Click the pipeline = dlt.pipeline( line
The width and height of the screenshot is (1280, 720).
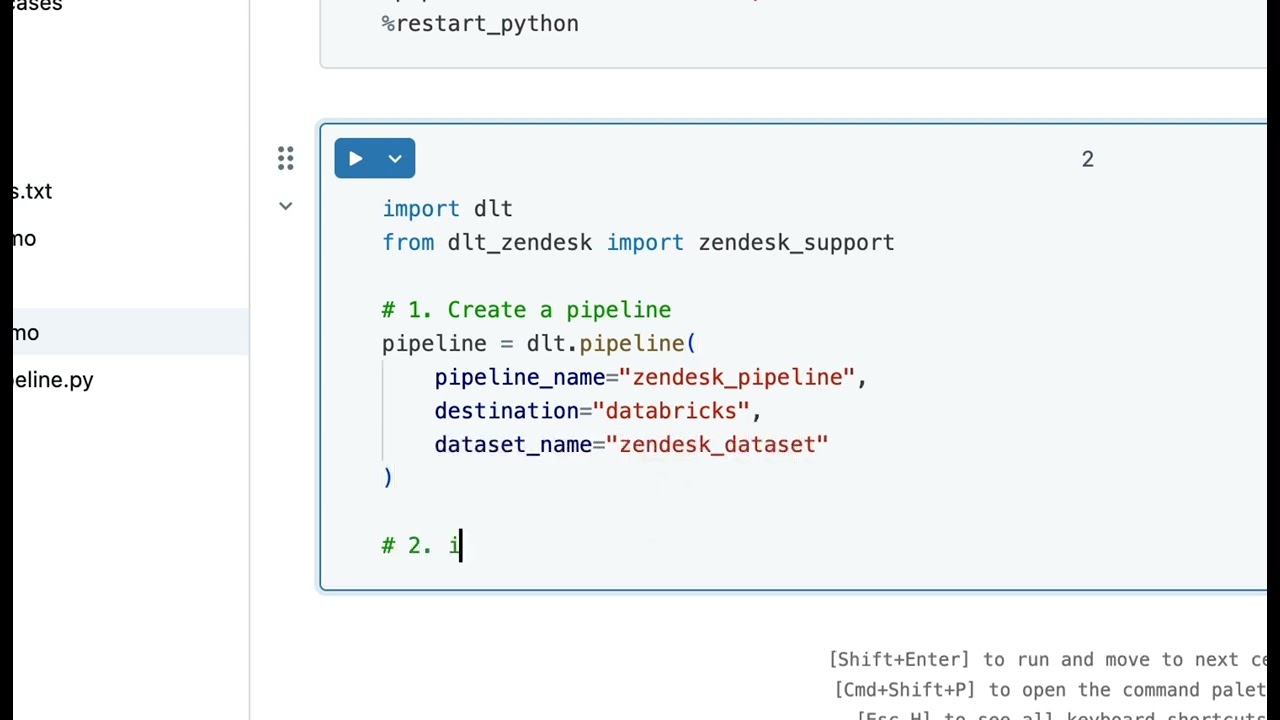click(539, 344)
